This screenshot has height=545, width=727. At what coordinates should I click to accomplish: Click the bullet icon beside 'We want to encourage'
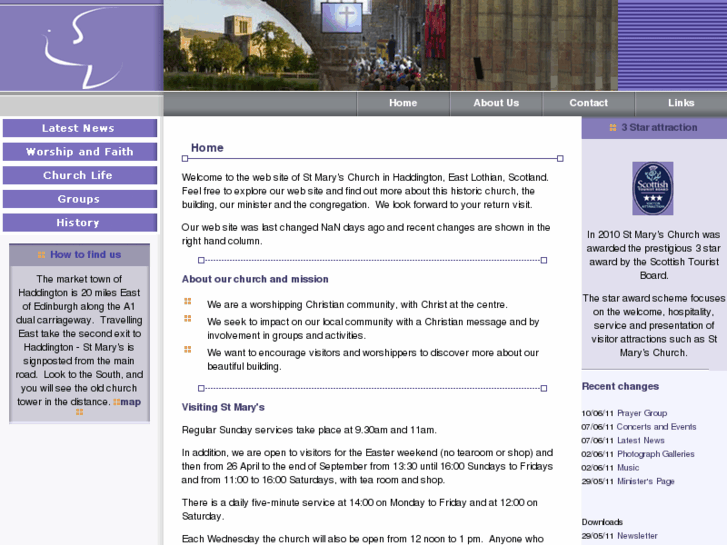(188, 349)
